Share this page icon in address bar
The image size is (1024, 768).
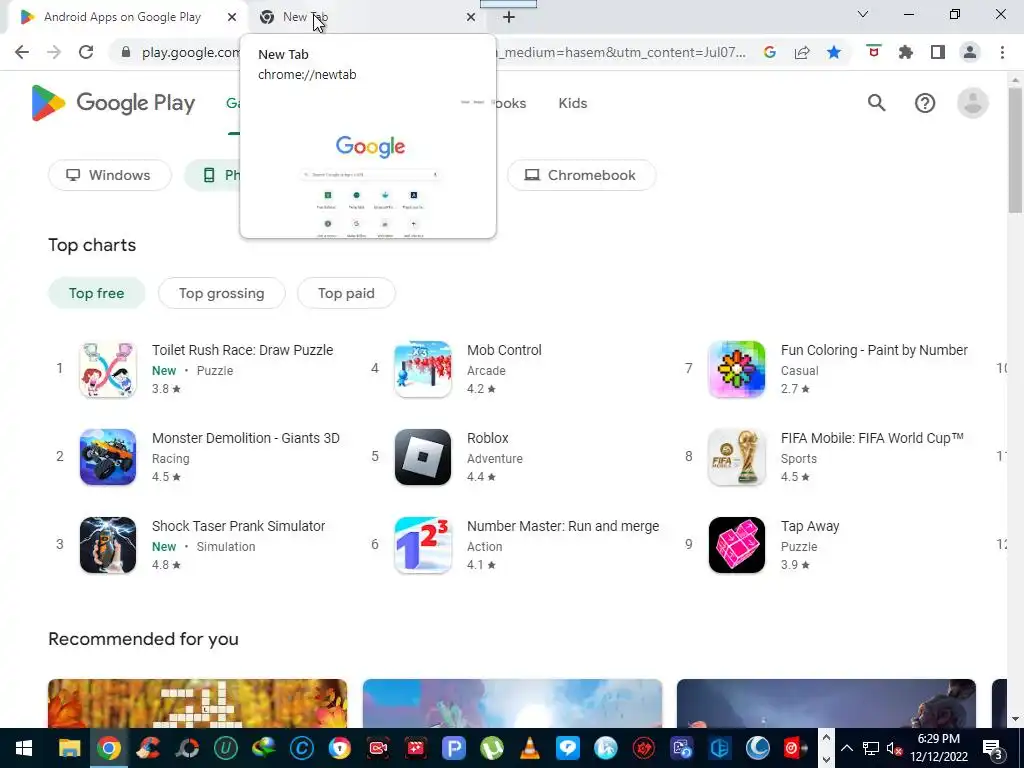(802, 52)
